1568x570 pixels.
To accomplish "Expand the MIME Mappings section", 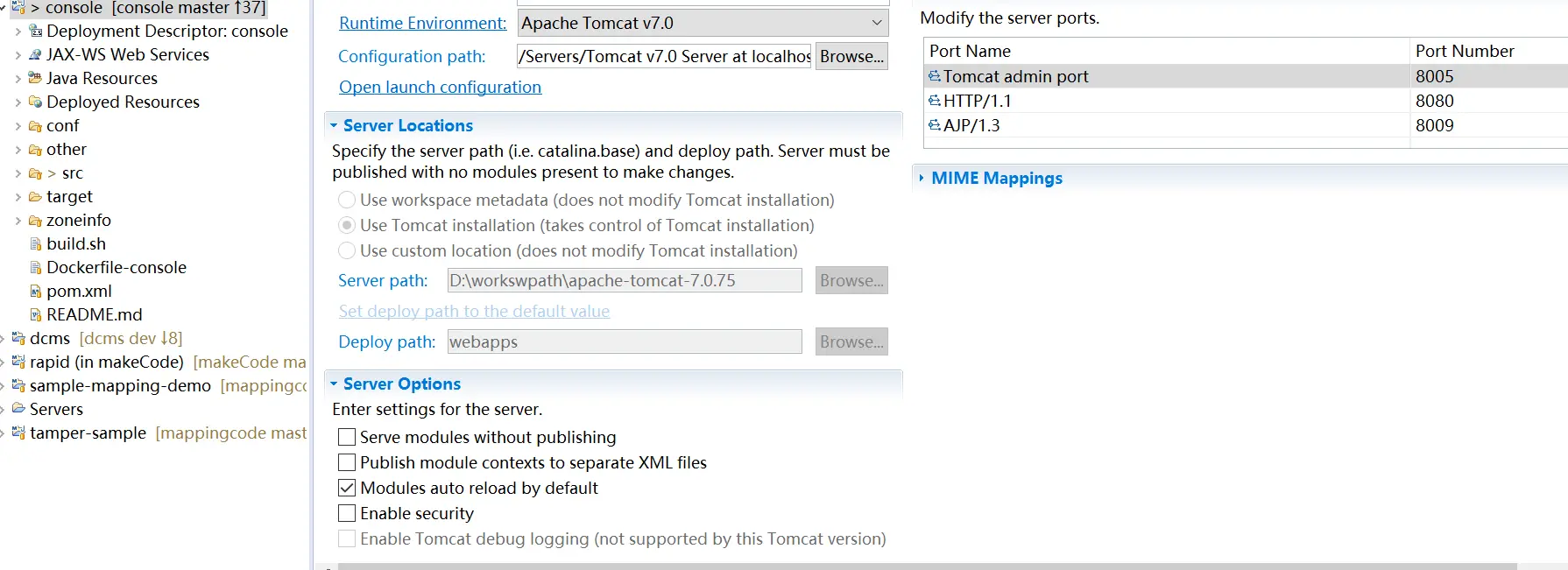I will click(922, 178).
